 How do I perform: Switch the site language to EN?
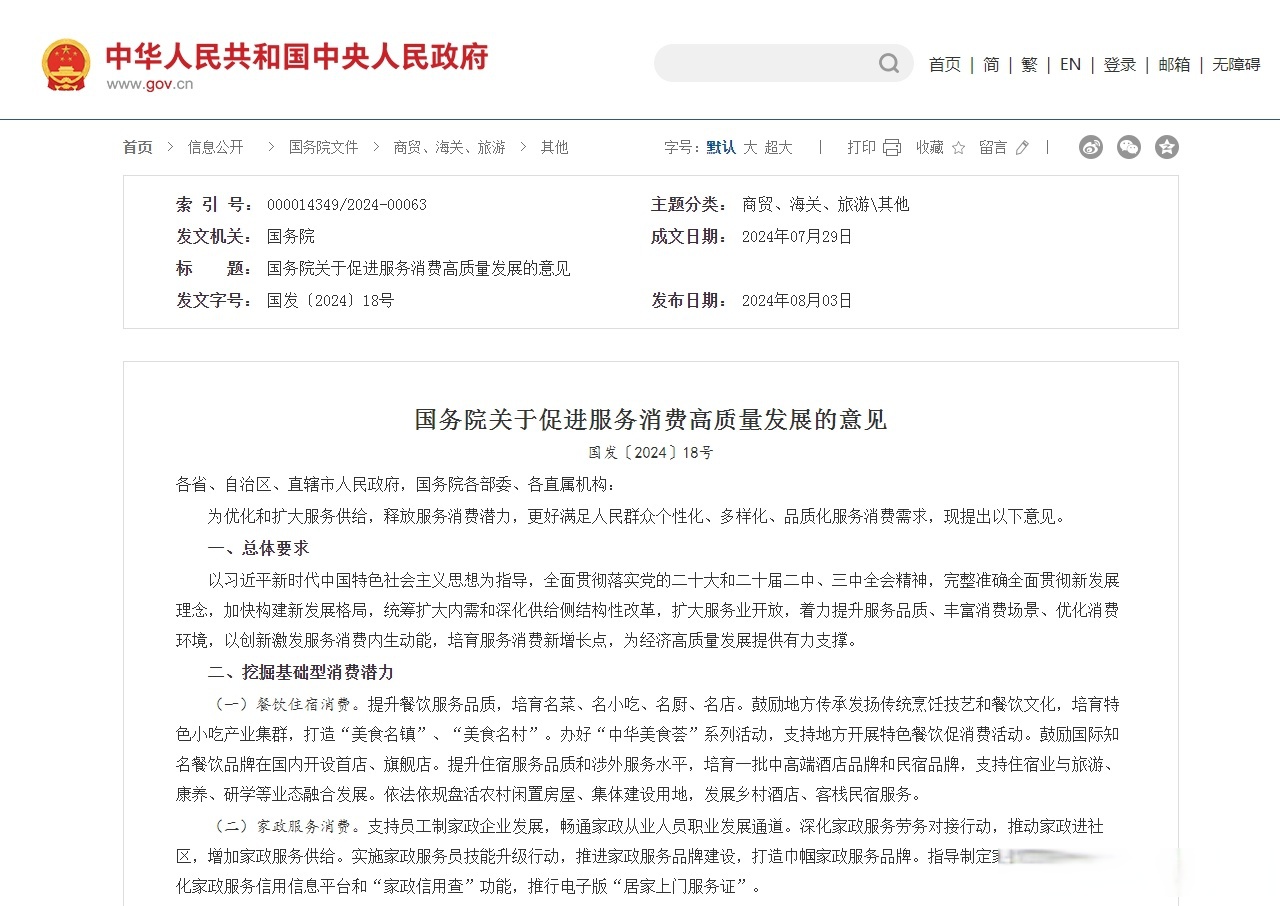pyautogui.click(x=1070, y=64)
